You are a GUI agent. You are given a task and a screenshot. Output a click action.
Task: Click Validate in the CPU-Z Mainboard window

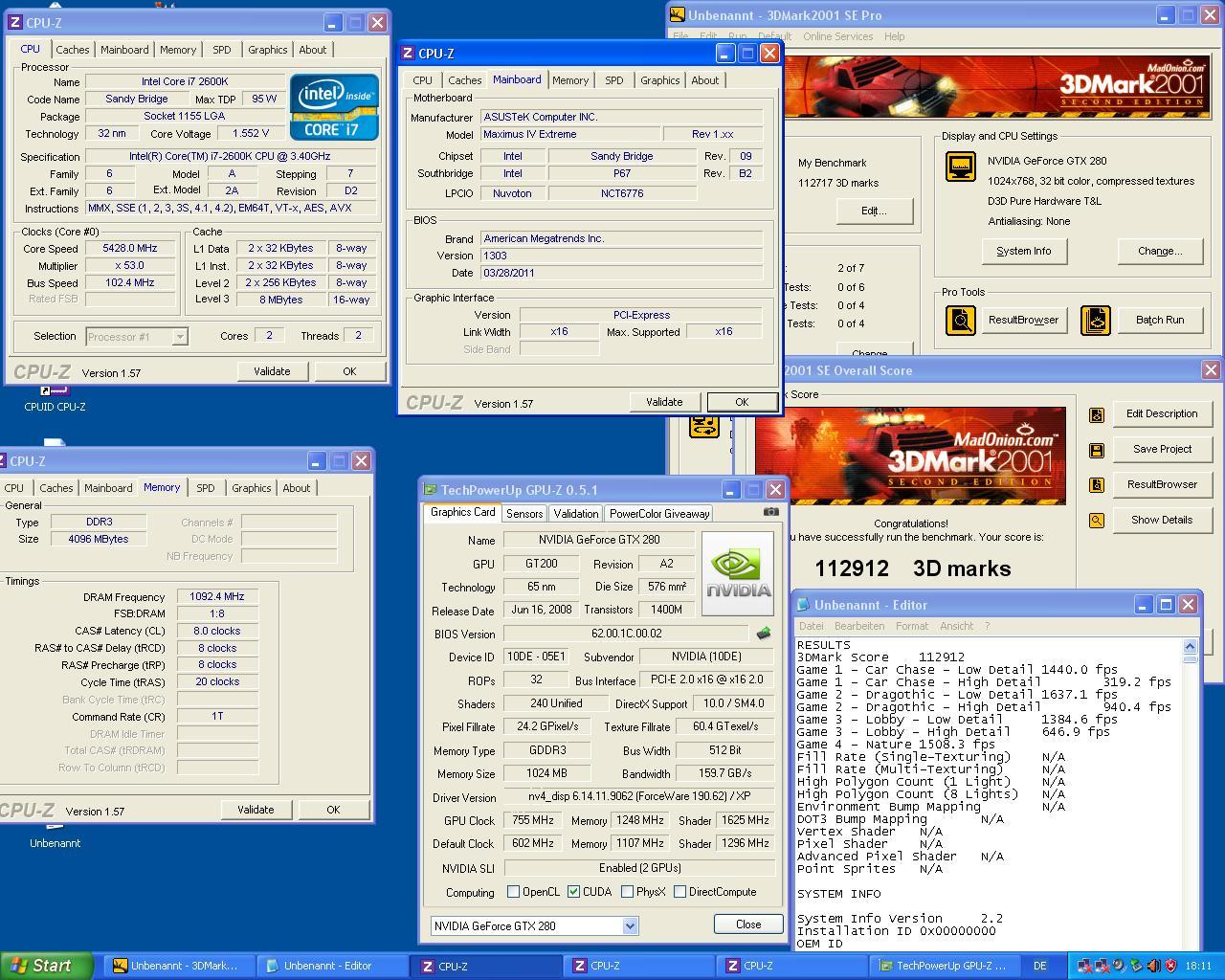(664, 402)
